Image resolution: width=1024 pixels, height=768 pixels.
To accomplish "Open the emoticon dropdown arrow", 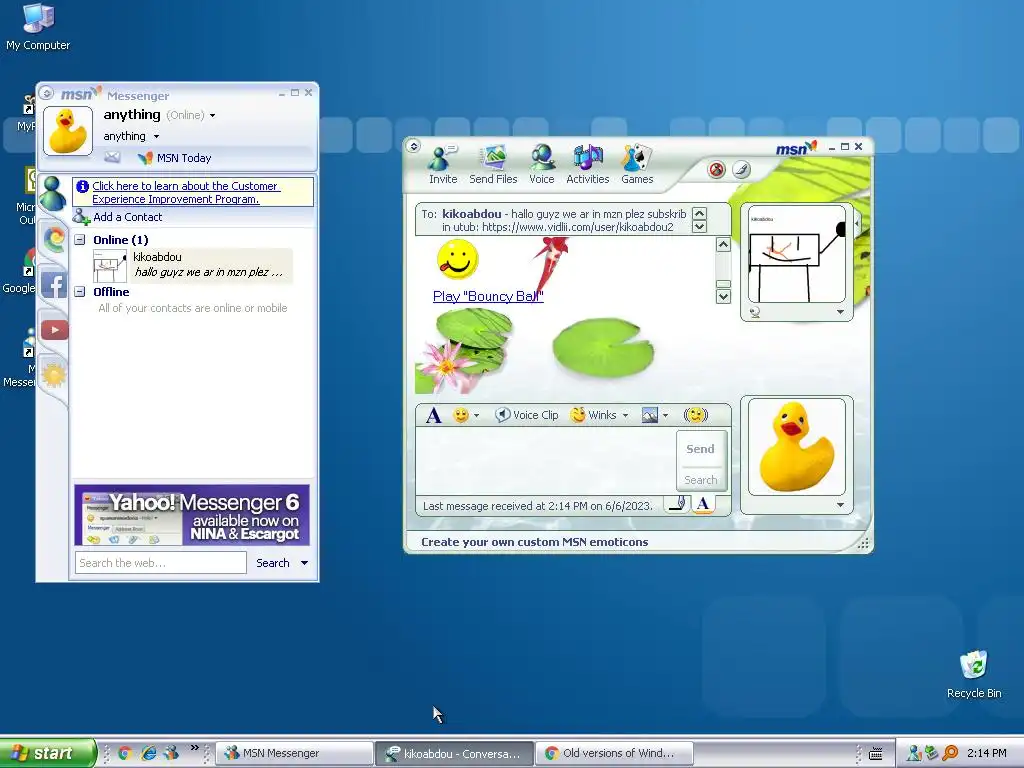I will pos(477,415).
